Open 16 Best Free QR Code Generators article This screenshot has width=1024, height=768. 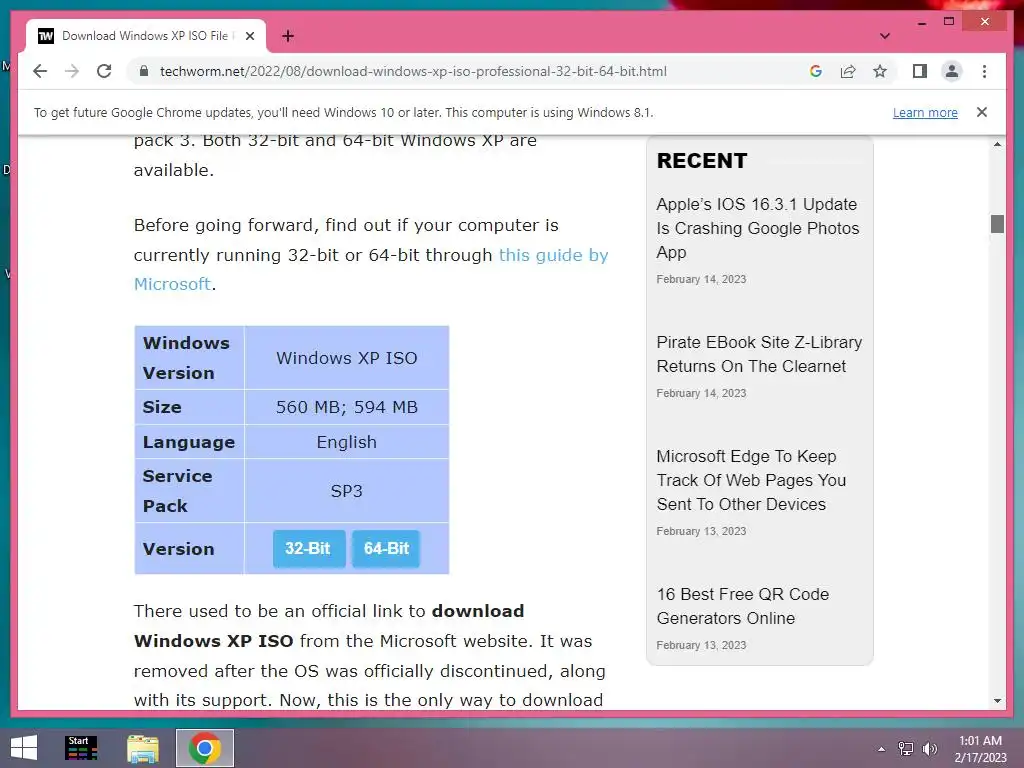click(743, 606)
